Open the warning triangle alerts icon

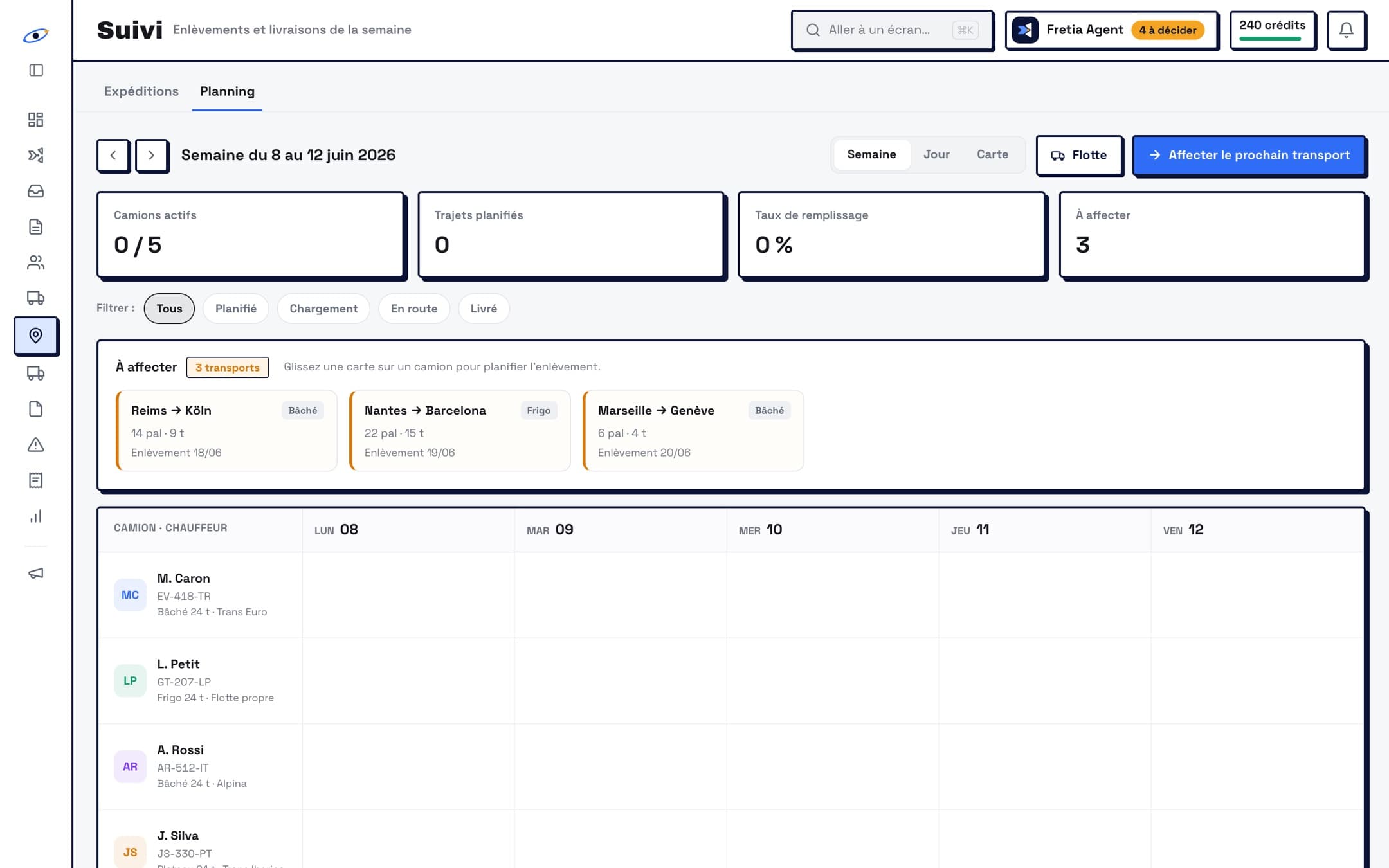(36, 445)
